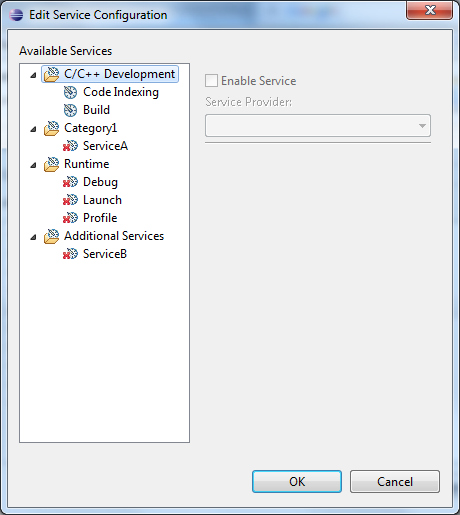Collapse the Additional Services node
The height and width of the screenshot is (515, 460).
tap(33, 237)
